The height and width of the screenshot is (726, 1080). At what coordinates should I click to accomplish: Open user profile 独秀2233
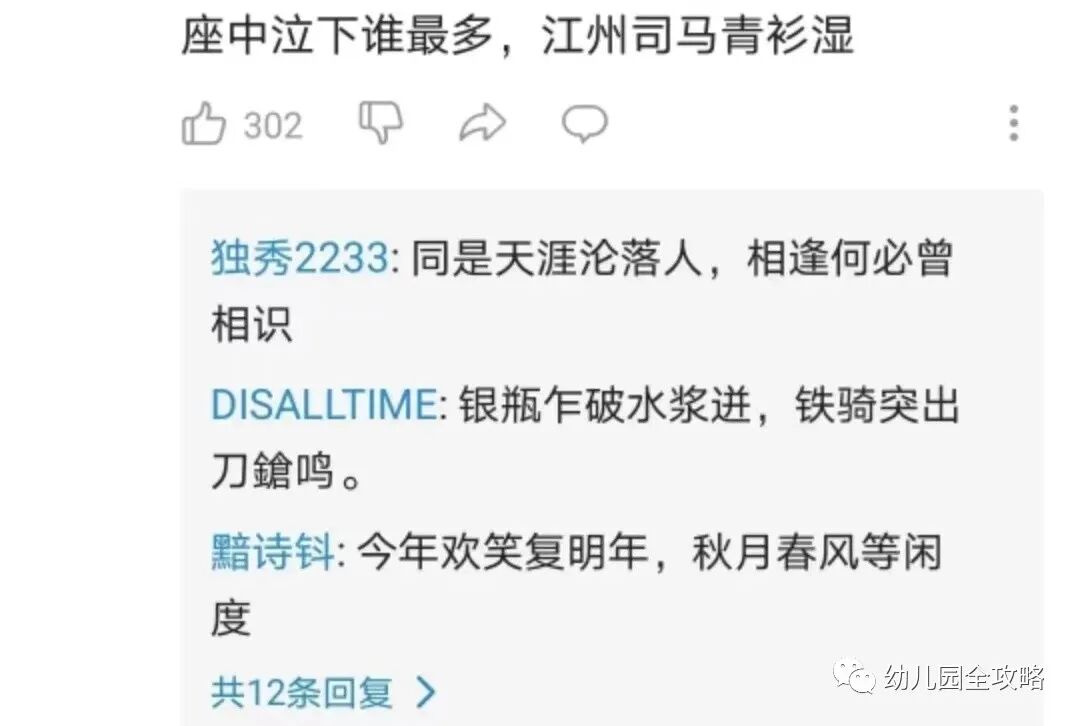(300, 259)
